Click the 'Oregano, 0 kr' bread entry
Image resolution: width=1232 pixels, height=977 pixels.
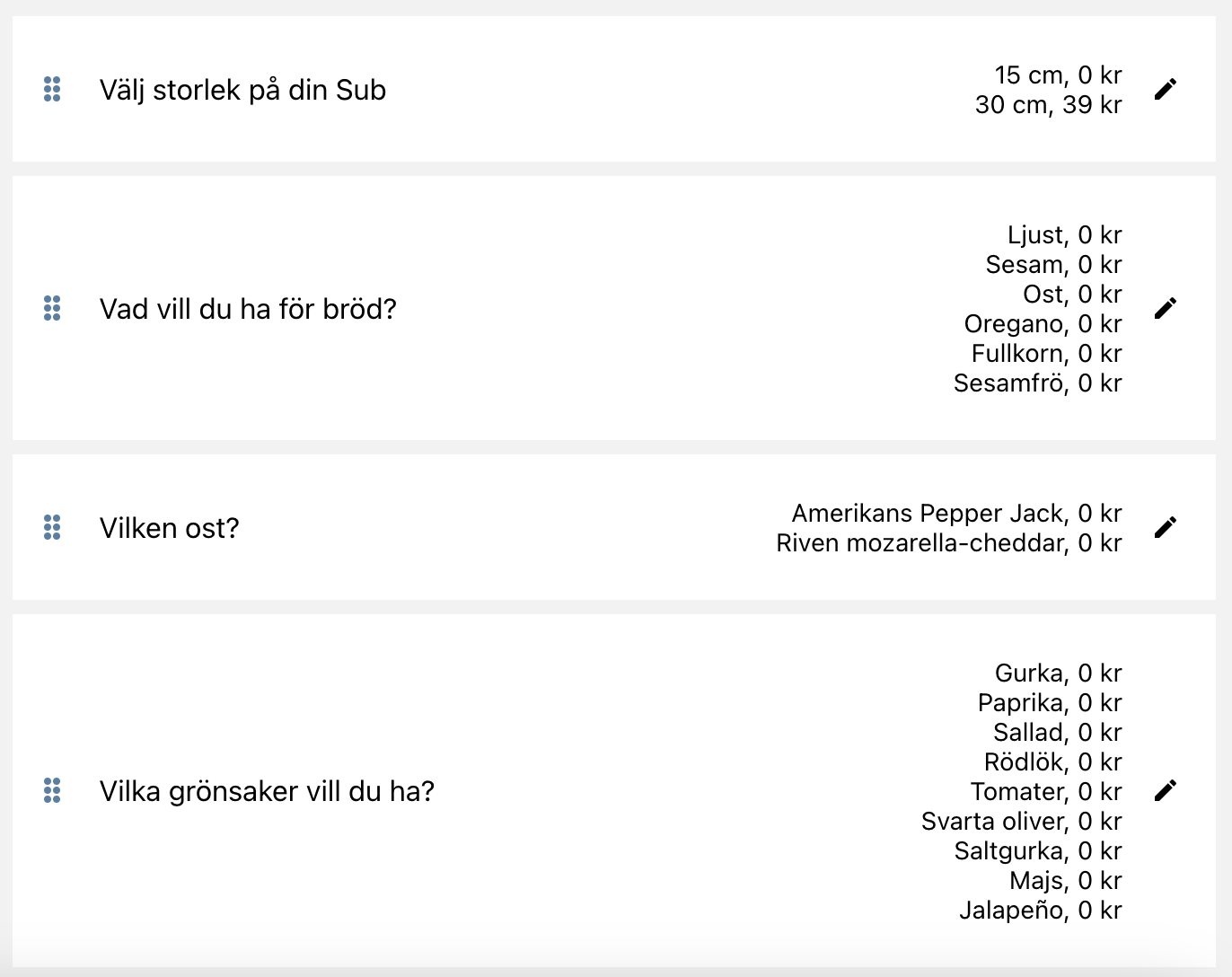pyautogui.click(x=1043, y=324)
